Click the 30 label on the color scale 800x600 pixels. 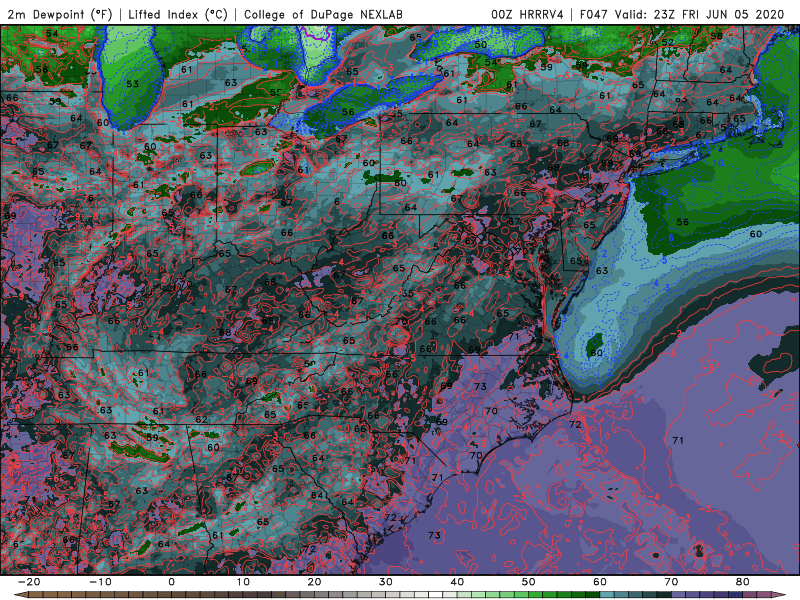[386, 582]
